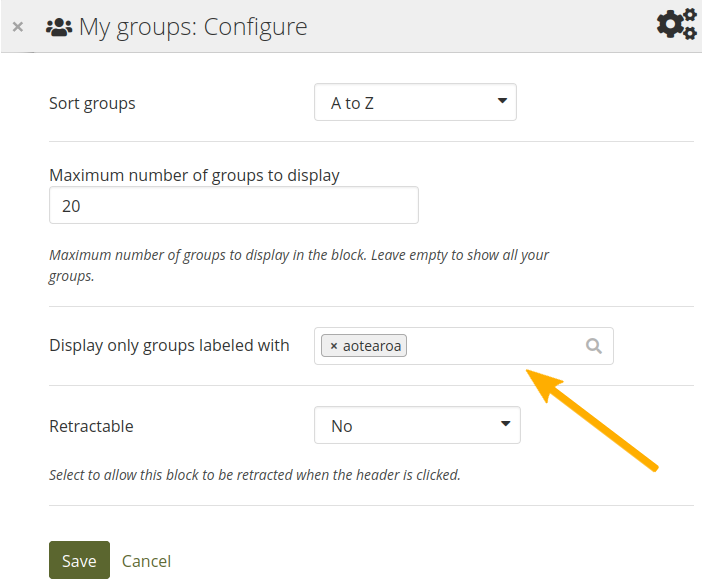Click the arrow on the Retractable No selector
The width and height of the screenshot is (702, 586).
[505, 425]
